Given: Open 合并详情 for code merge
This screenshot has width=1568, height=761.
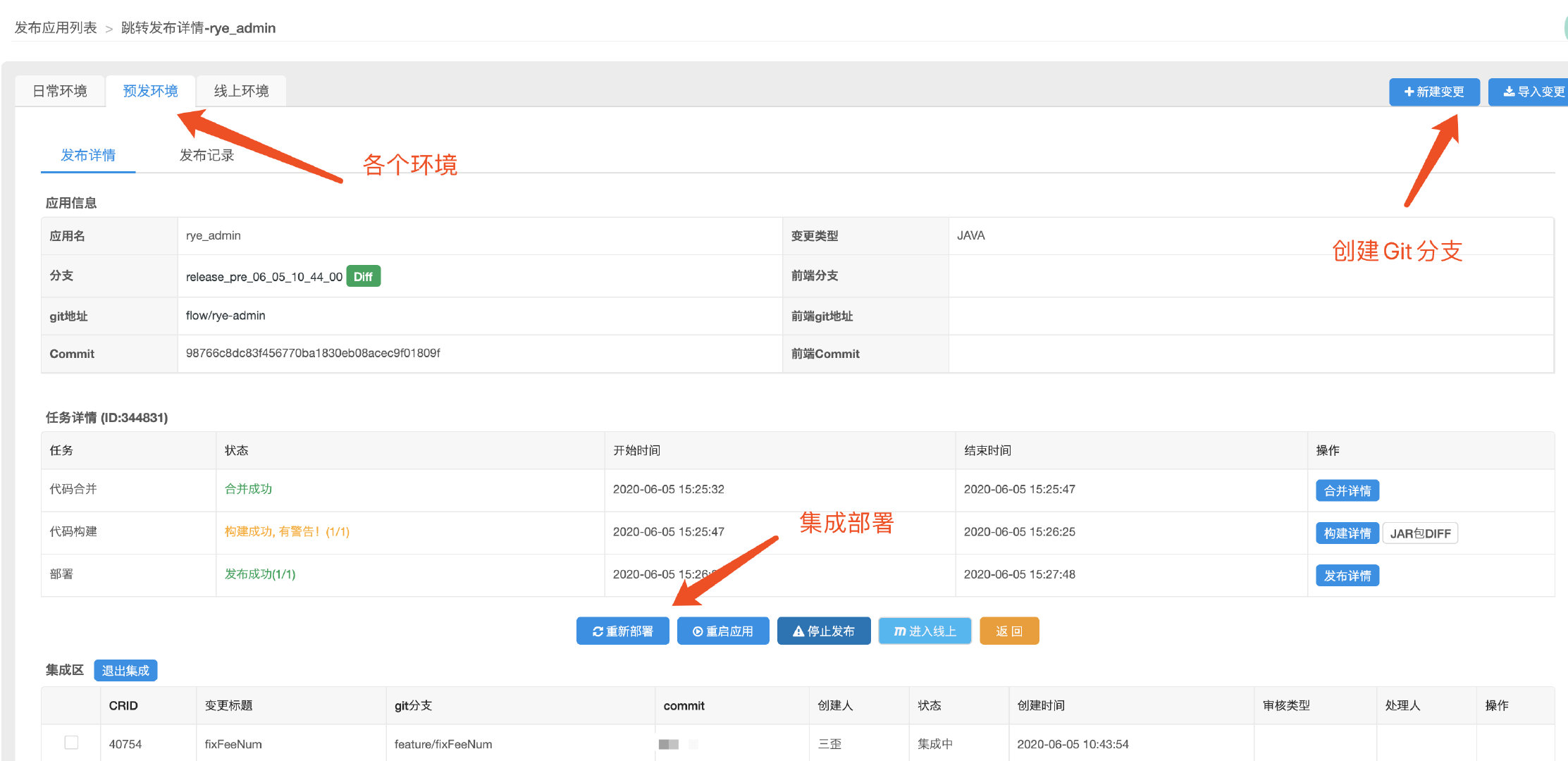Looking at the screenshot, I should pos(1347,490).
